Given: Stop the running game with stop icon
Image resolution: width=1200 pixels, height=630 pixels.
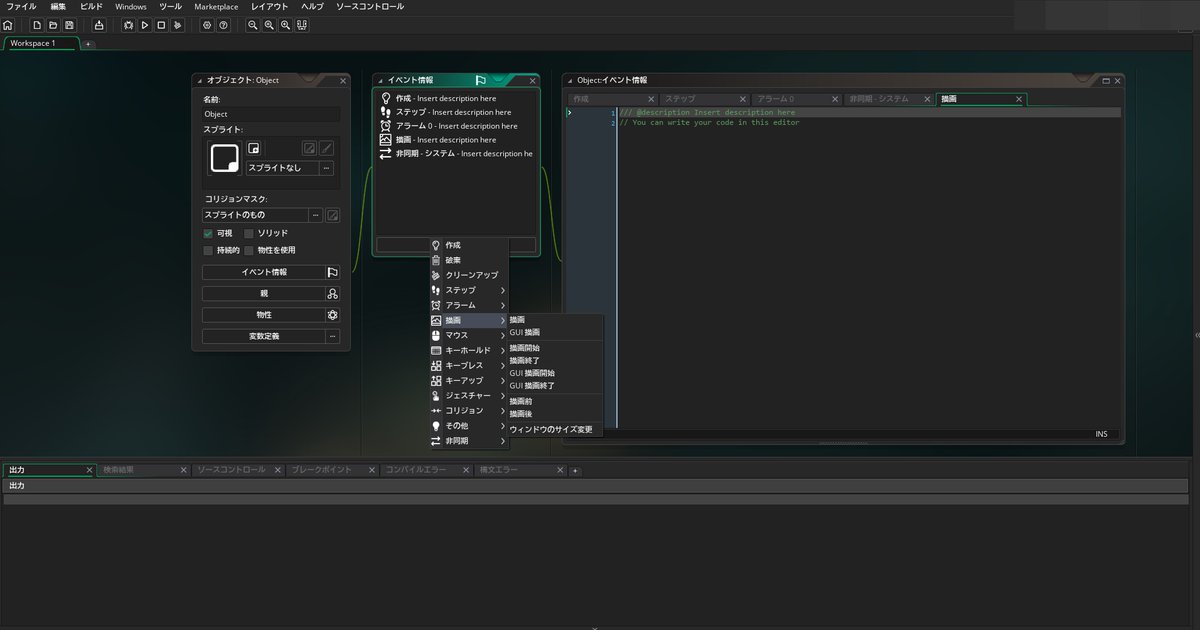Looking at the screenshot, I should pos(161,24).
